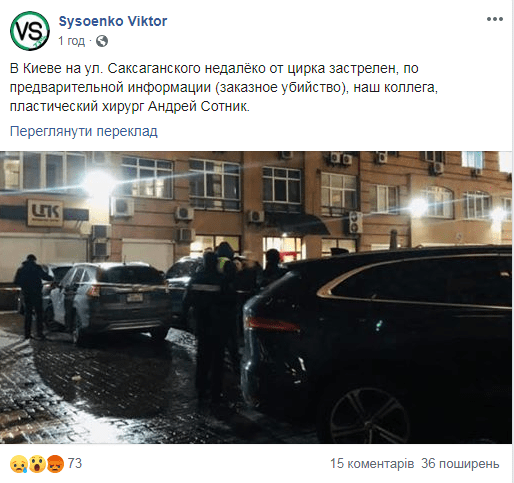The image size is (514, 483).
Task: Click the bright street lamp in photo
Action: click(x=99, y=185)
